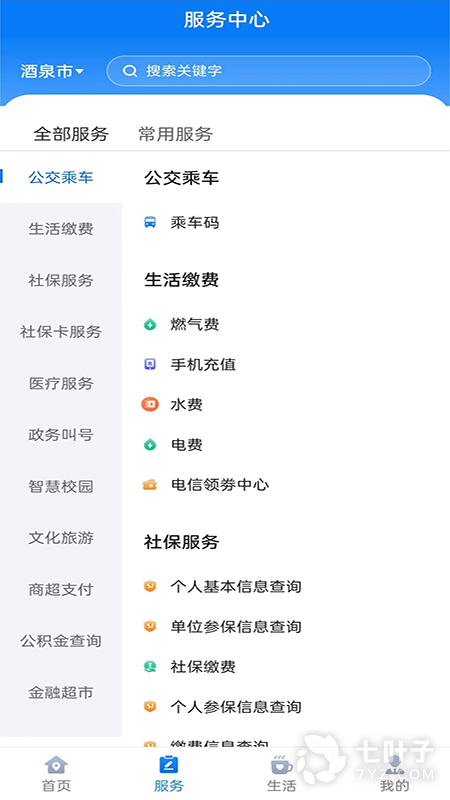Open the 燃气费 gas fee icon
The width and height of the screenshot is (450, 800).
(x=150, y=324)
